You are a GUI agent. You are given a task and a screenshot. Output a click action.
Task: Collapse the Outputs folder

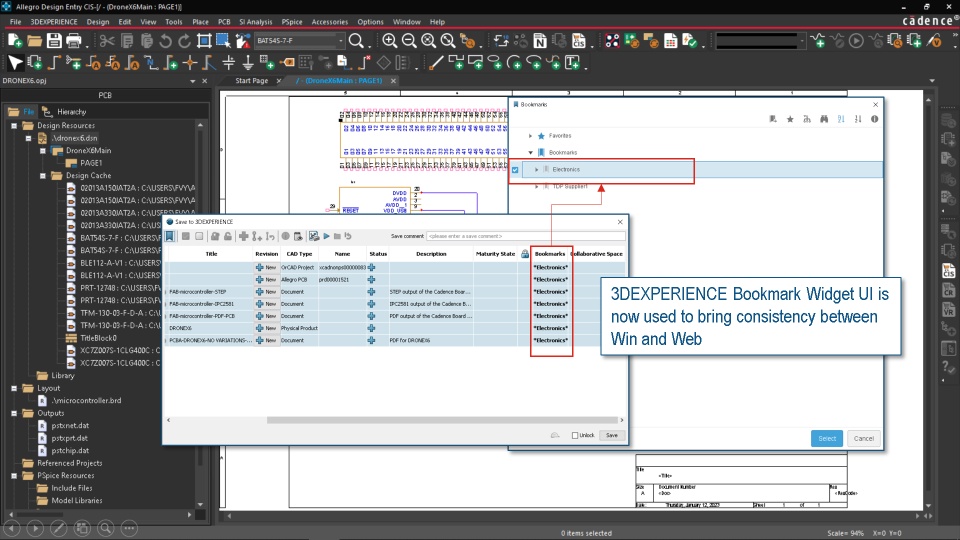pos(14,413)
